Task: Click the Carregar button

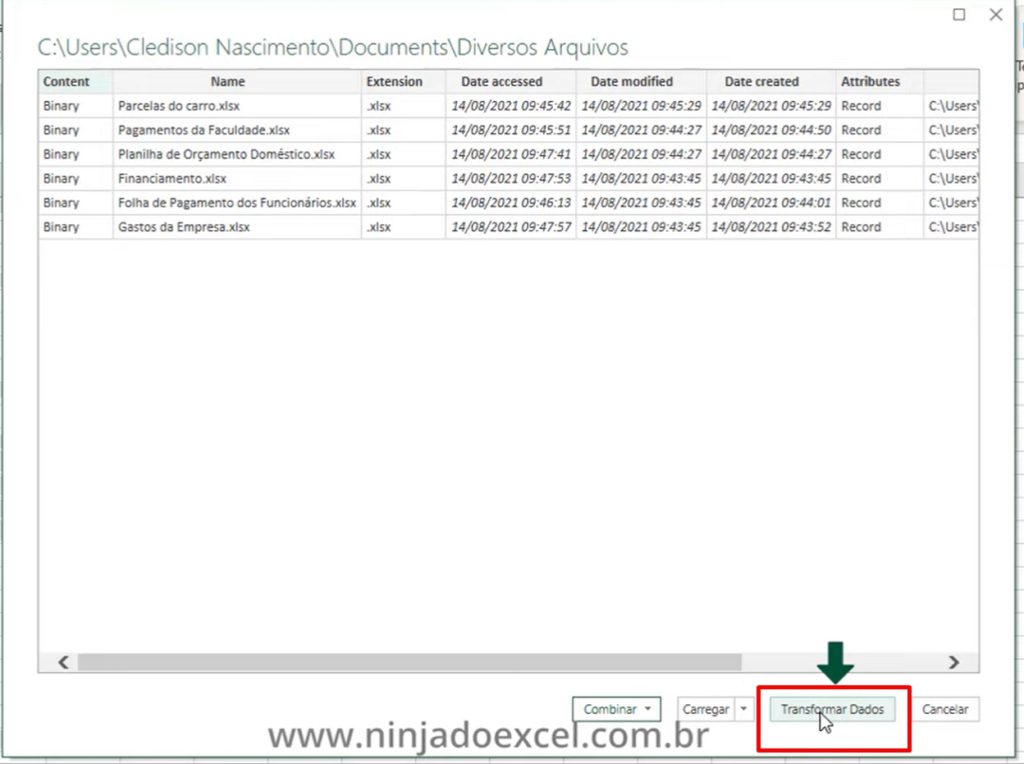Action: [705, 709]
